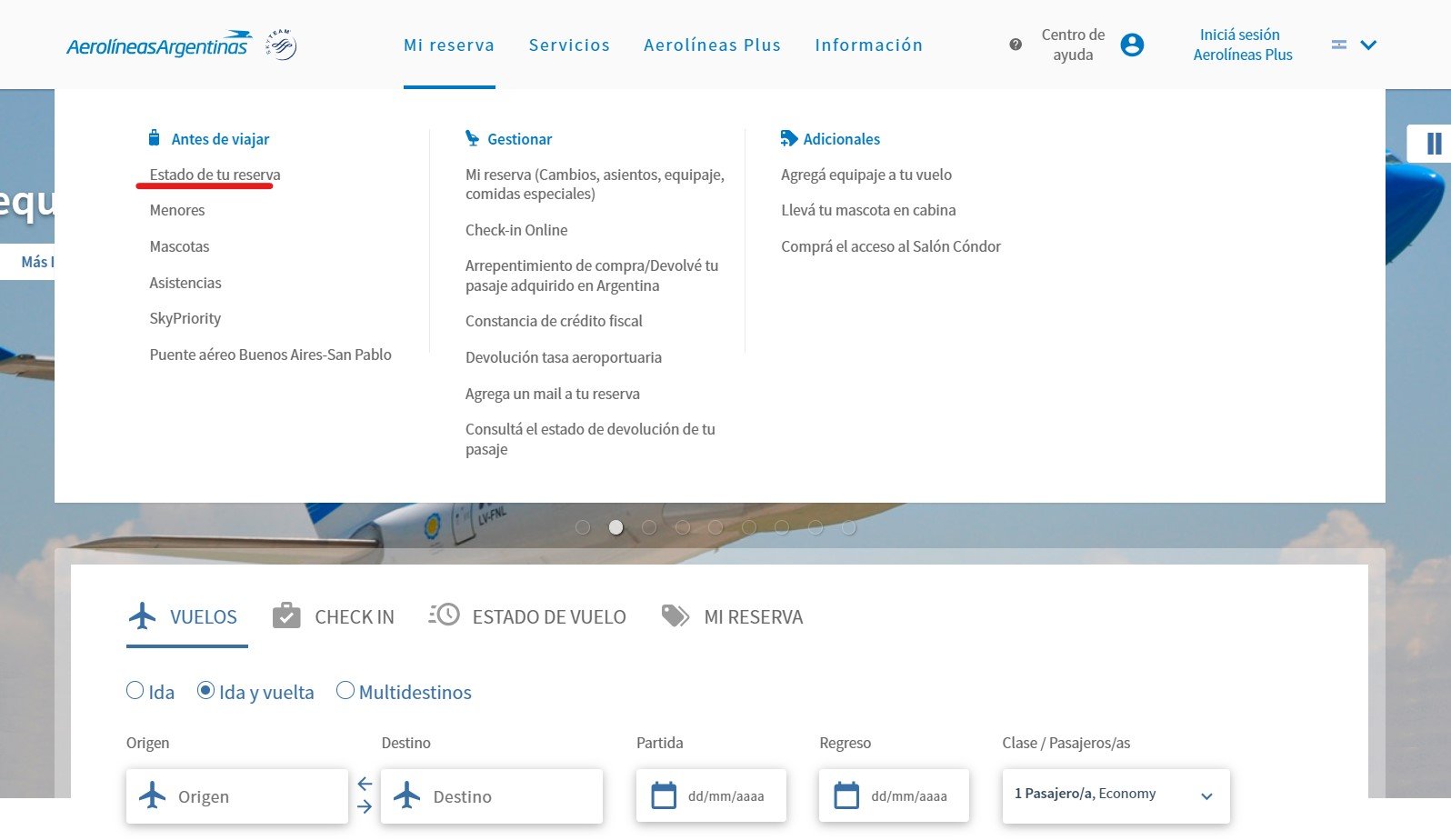Image resolution: width=1451 pixels, height=840 pixels.
Task: Open the Aerolíneas Plus top menu
Action: click(712, 45)
